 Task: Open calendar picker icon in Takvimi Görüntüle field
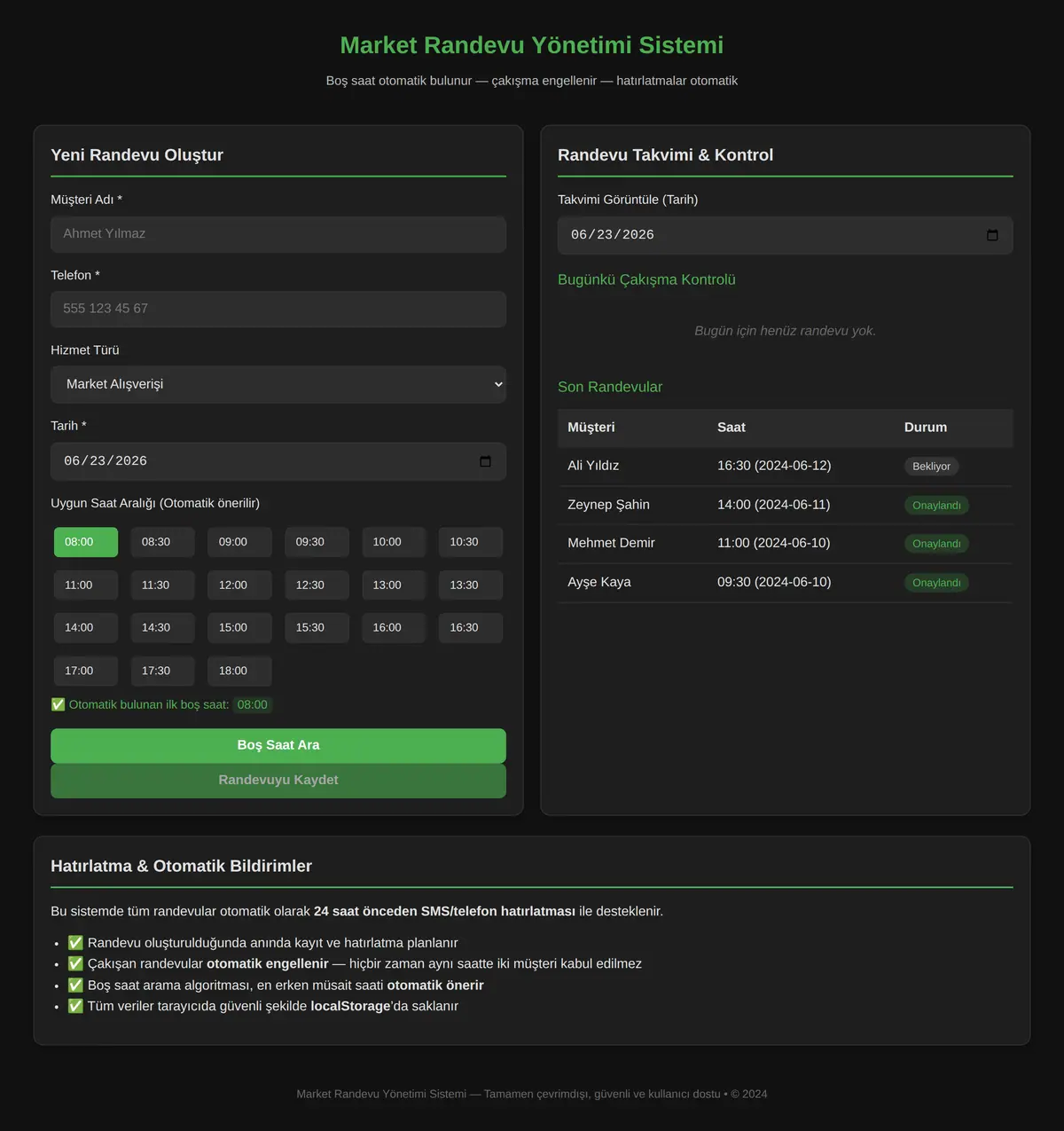(x=992, y=235)
